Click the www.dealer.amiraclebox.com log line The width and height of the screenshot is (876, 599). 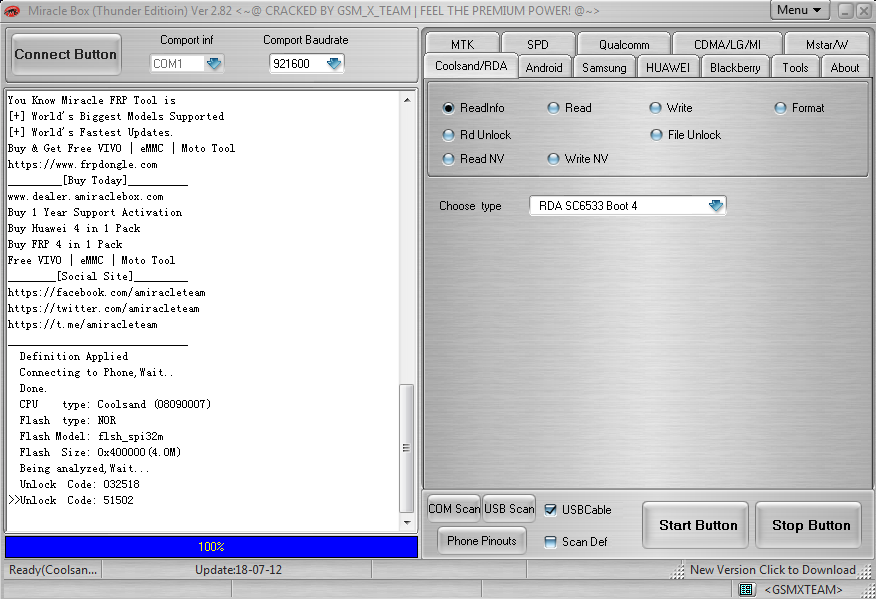(x=85, y=196)
